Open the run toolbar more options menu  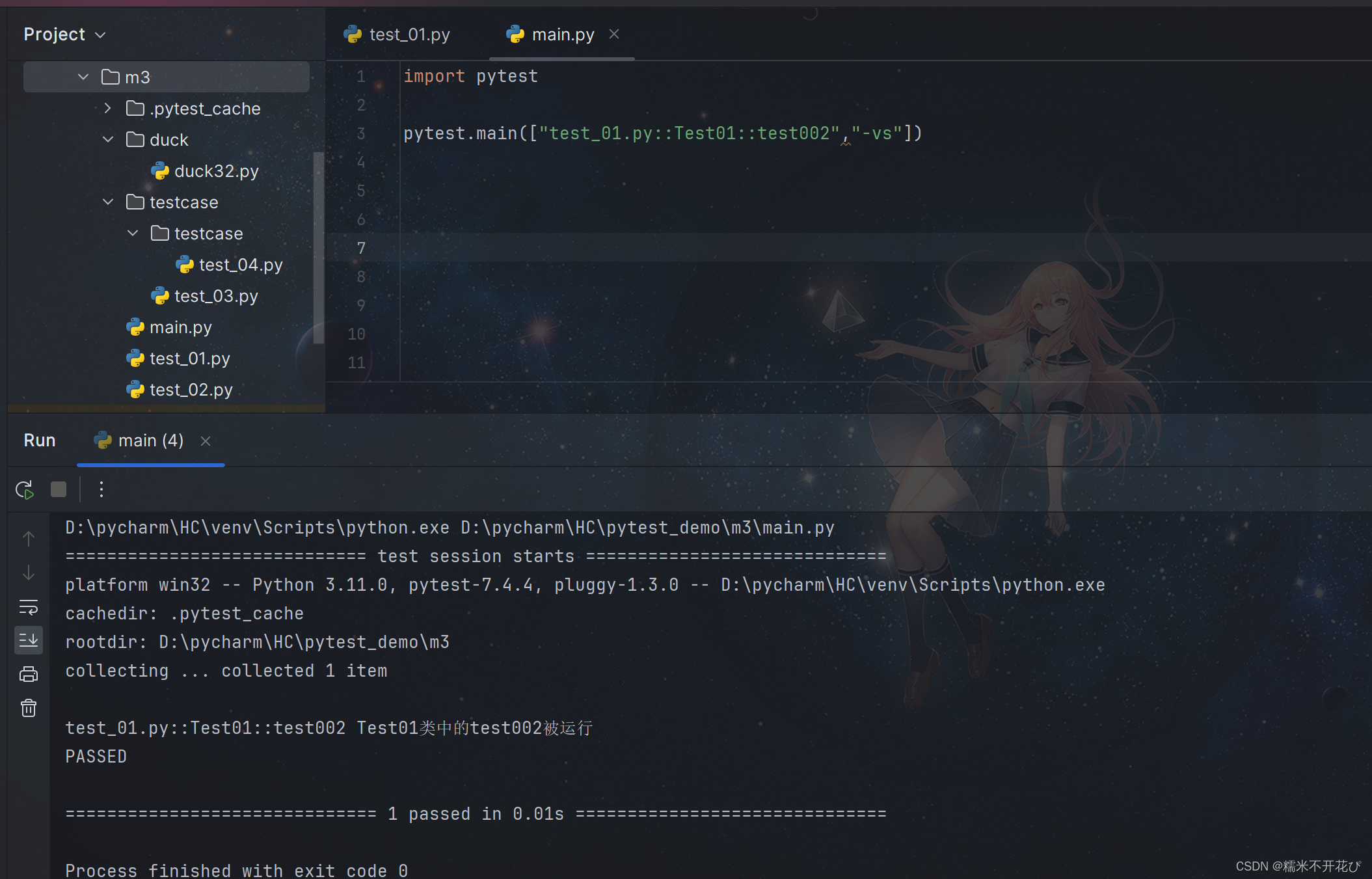[101, 489]
